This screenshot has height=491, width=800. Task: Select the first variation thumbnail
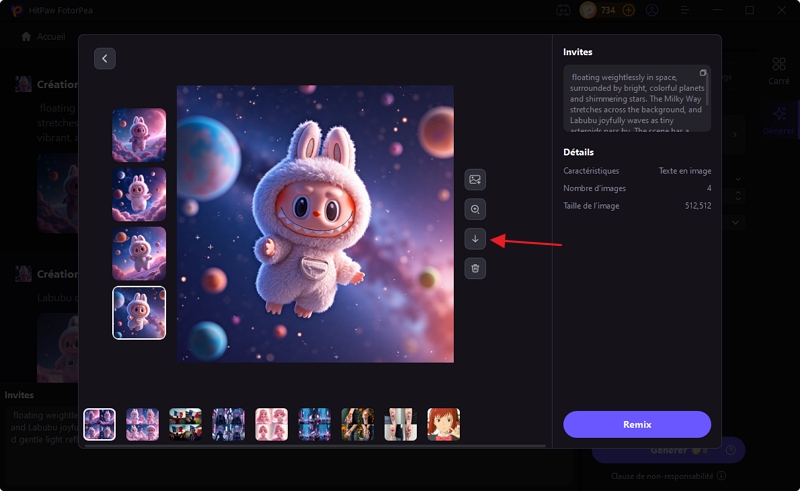click(x=139, y=135)
